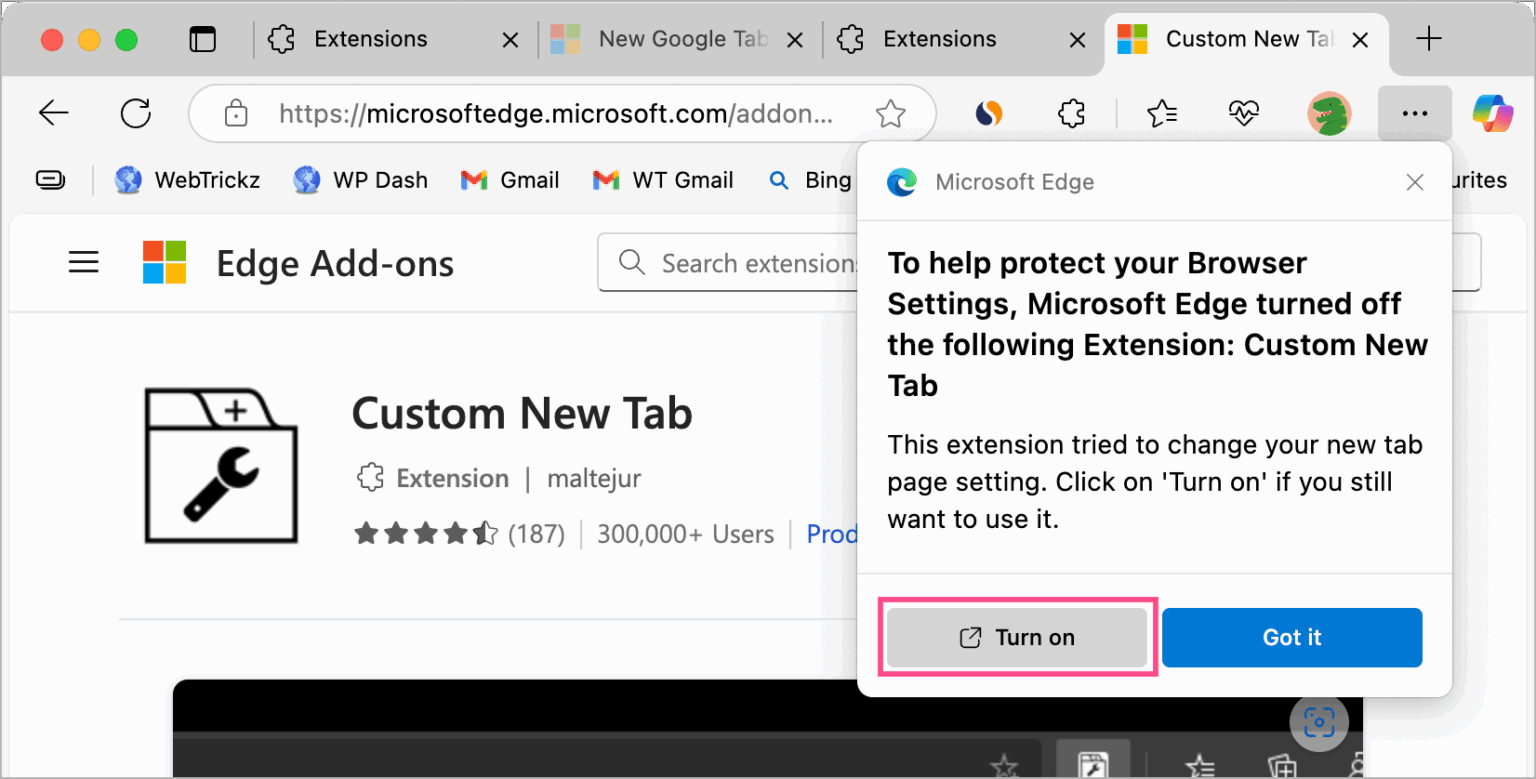Image resolution: width=1536 pixels, height=779 pixels.
Task: Click the favorites star in the address bar
Action: [891, 113]
